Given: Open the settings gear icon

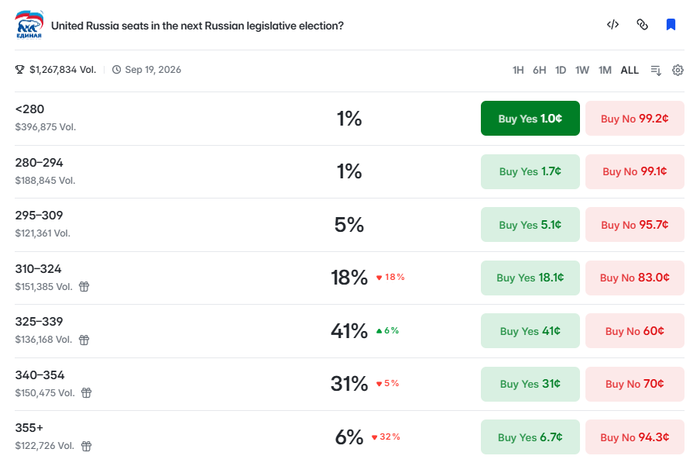Looking at the screenshot, I should tap(678, 70).
